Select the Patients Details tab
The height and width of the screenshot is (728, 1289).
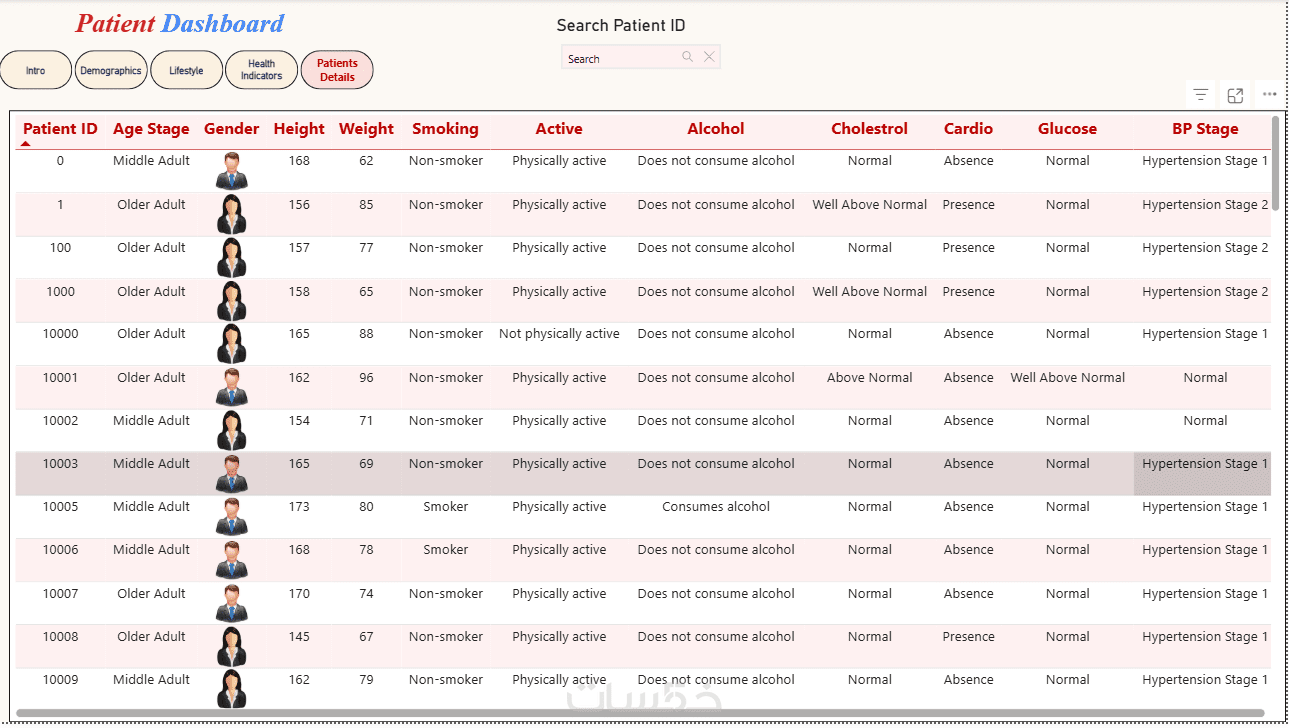click(x=337, y=70)
